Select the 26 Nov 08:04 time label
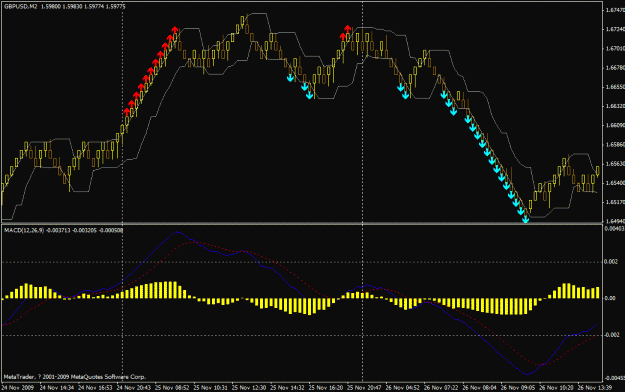The width and height of the screenshot is (625, 392). tap(480, 388)
